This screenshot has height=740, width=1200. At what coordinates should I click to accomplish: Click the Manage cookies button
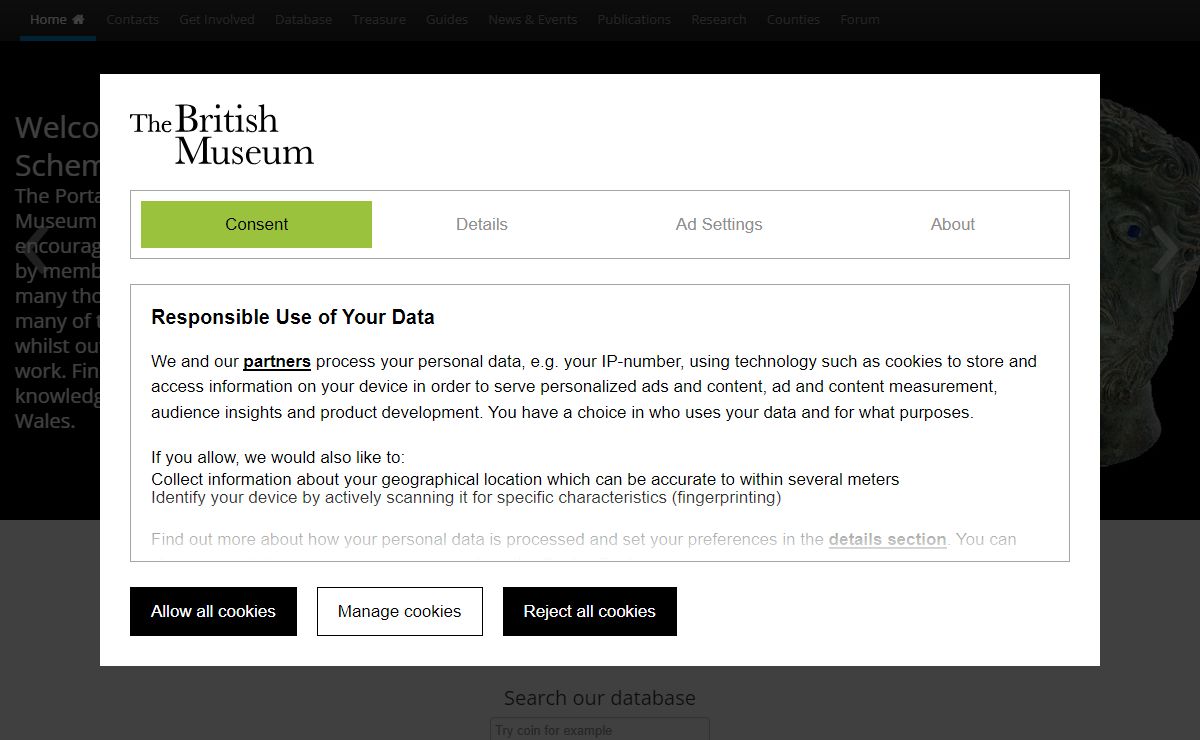pos(400,611)
